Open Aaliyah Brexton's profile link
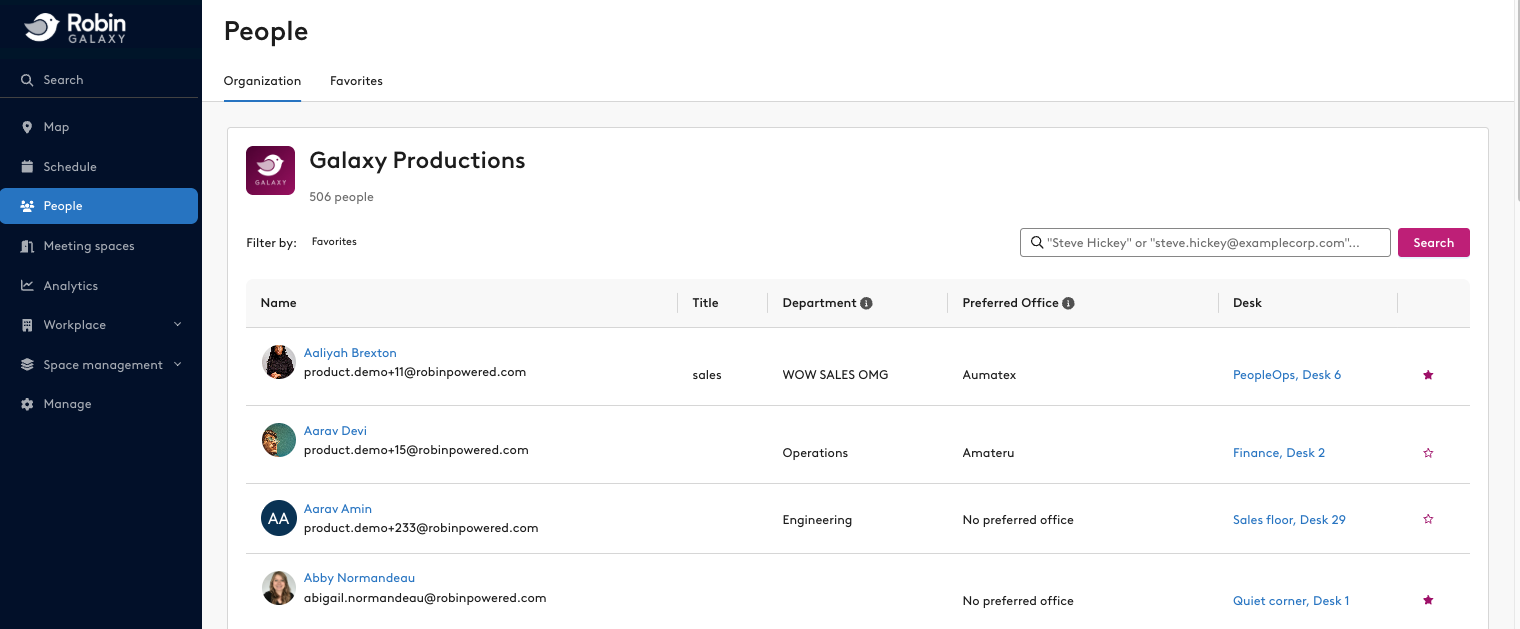This screenshot has width=1520, height=629. click(350, 353)
